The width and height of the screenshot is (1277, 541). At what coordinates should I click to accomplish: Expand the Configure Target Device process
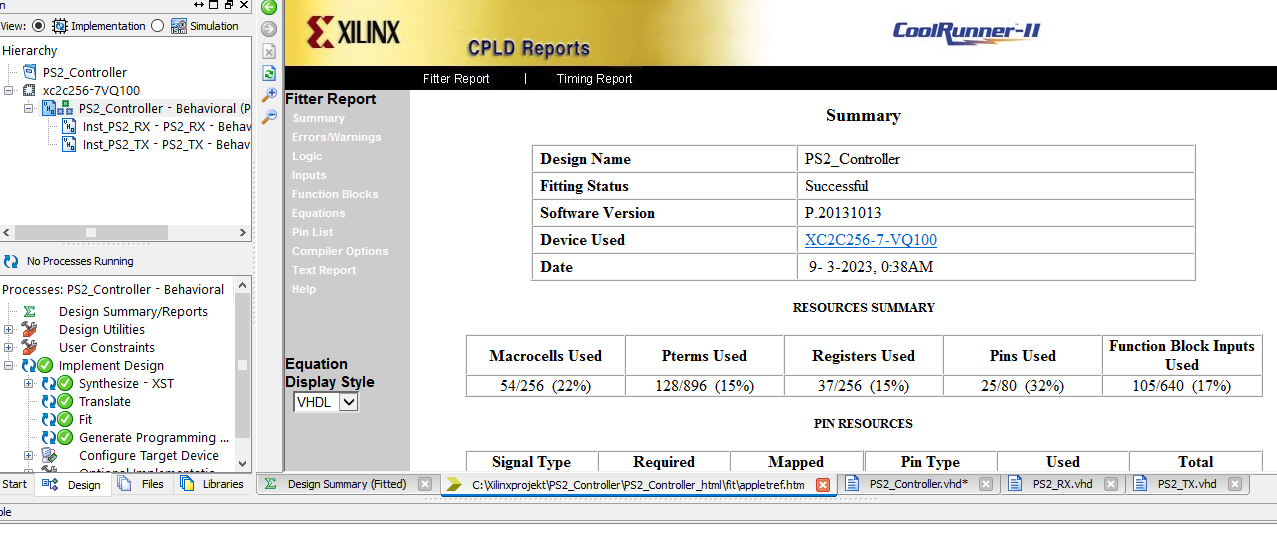(x=29, y=456)
